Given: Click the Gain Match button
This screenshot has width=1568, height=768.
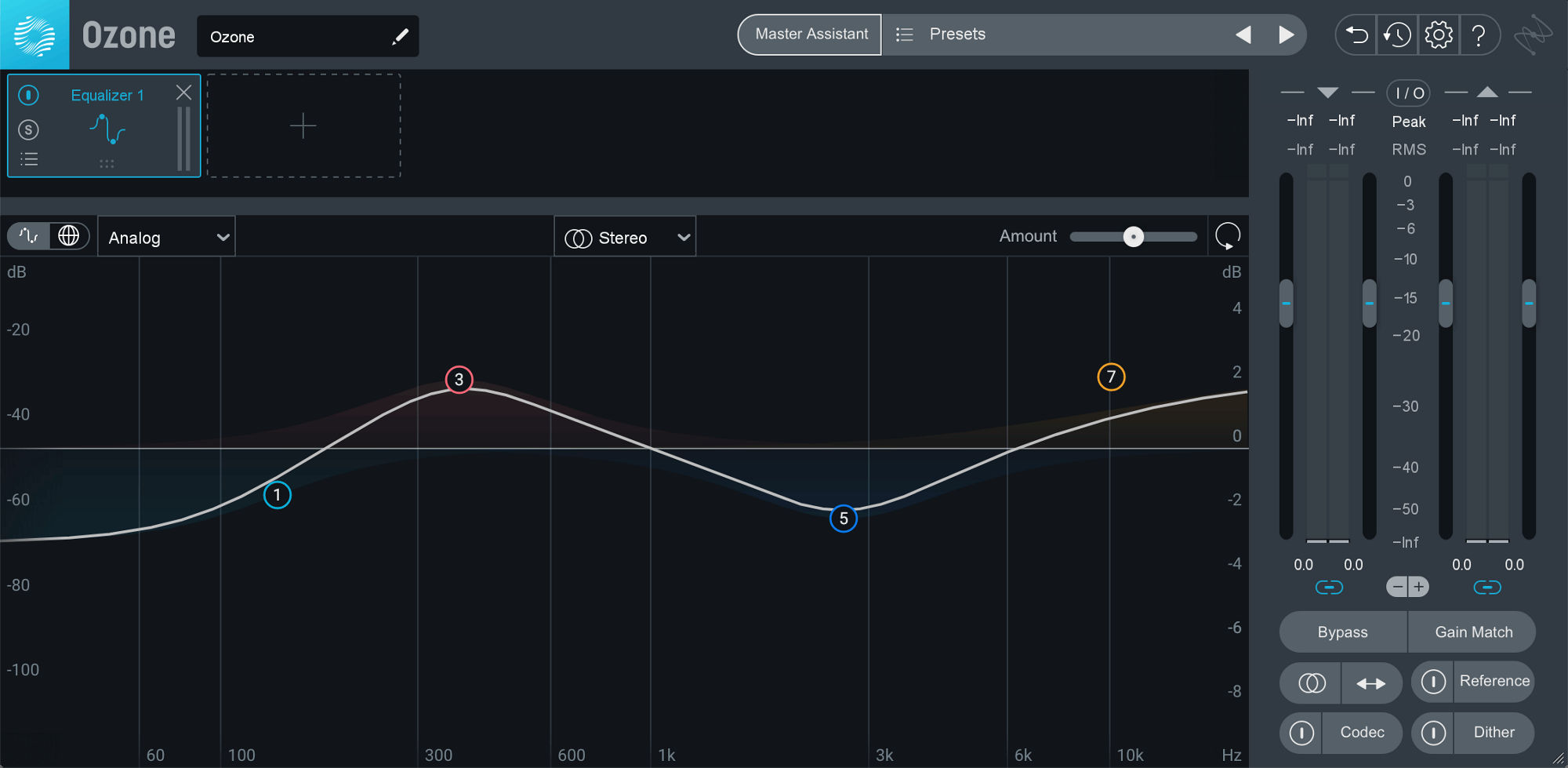Looking at the screenshot, I should coord(1472,632).
